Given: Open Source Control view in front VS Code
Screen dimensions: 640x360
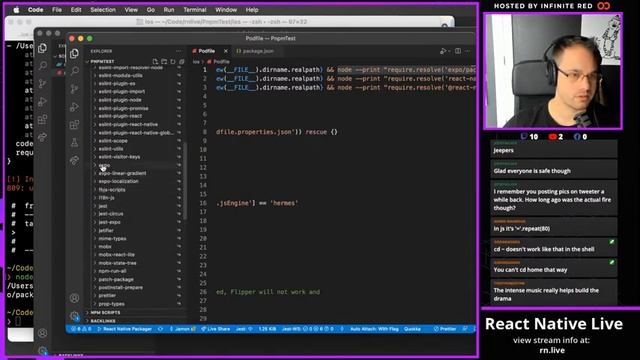Looking at the screenshot, I should tap(74, 89).
